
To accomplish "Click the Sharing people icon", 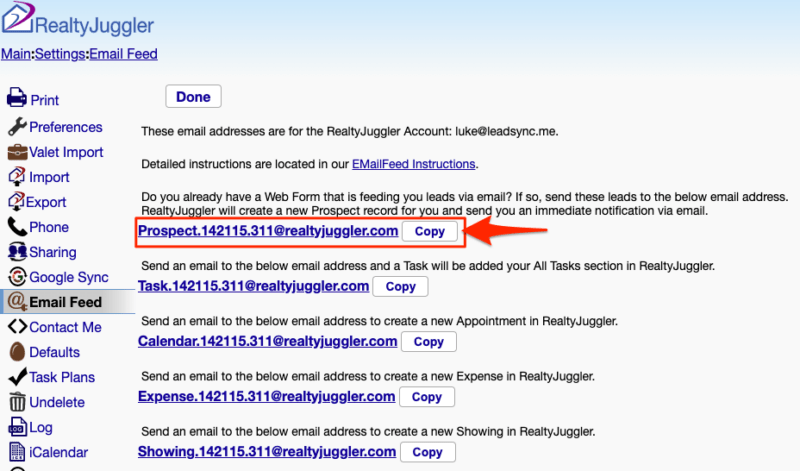I will pyautogui.click(x=17, y=252).
